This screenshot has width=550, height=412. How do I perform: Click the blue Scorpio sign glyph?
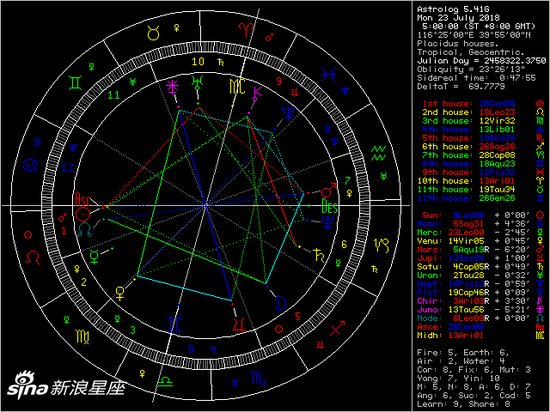coord(259,378)
